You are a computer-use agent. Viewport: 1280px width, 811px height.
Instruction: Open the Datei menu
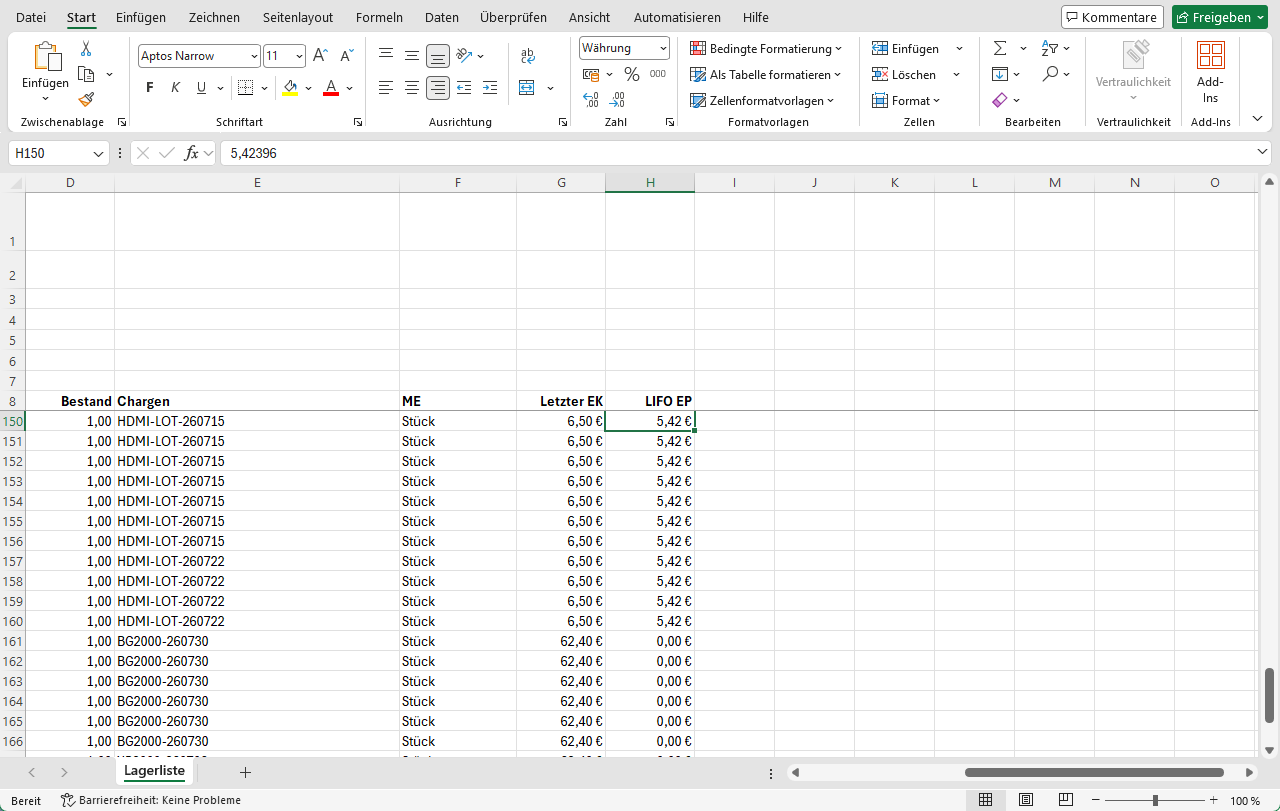[31, 17]
